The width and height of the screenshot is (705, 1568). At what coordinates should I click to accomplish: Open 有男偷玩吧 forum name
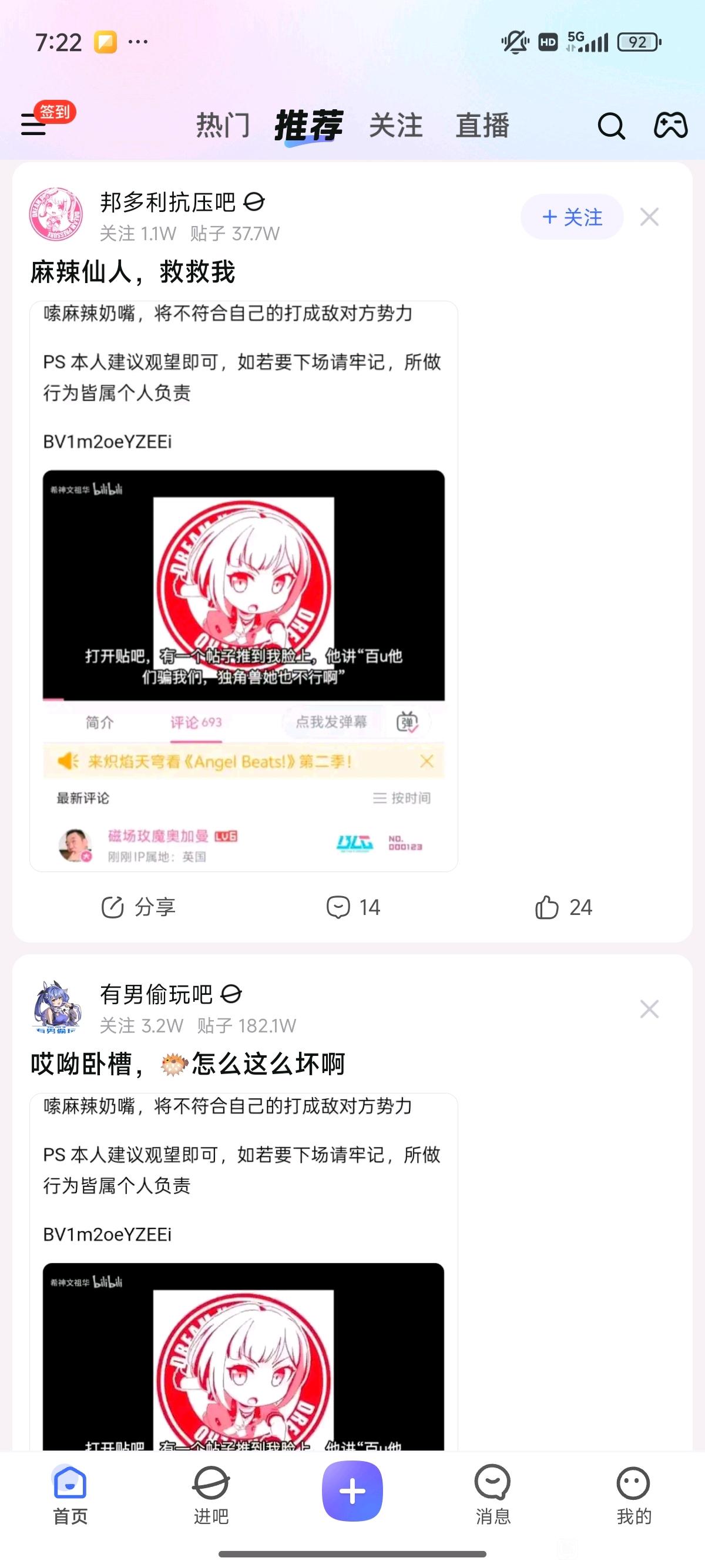point(156,994)
